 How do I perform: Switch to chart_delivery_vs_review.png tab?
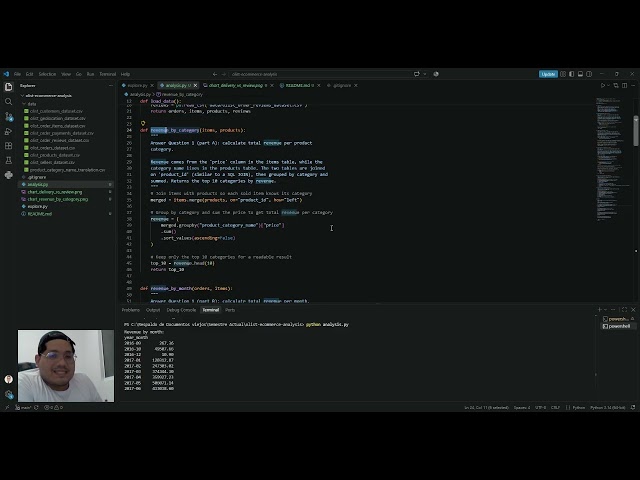236,85
